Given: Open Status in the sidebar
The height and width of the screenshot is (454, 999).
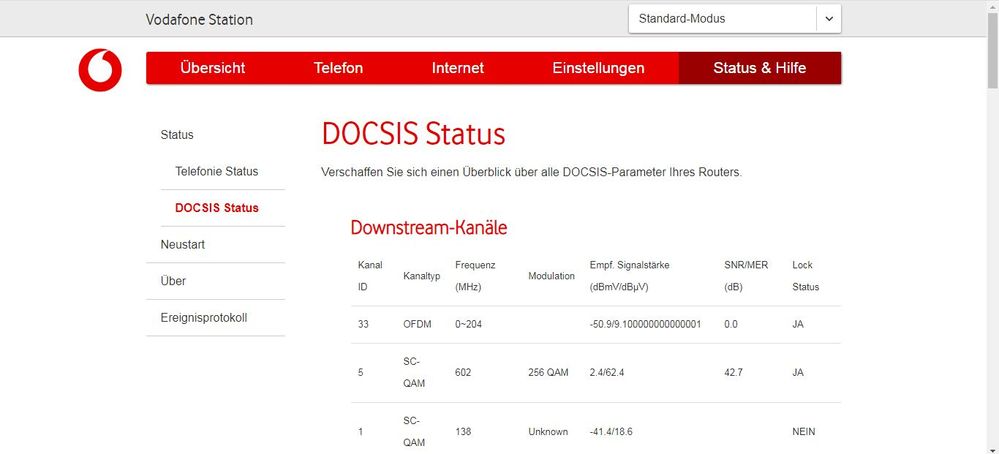Looking at the screenshot, I should click(177, 135).
